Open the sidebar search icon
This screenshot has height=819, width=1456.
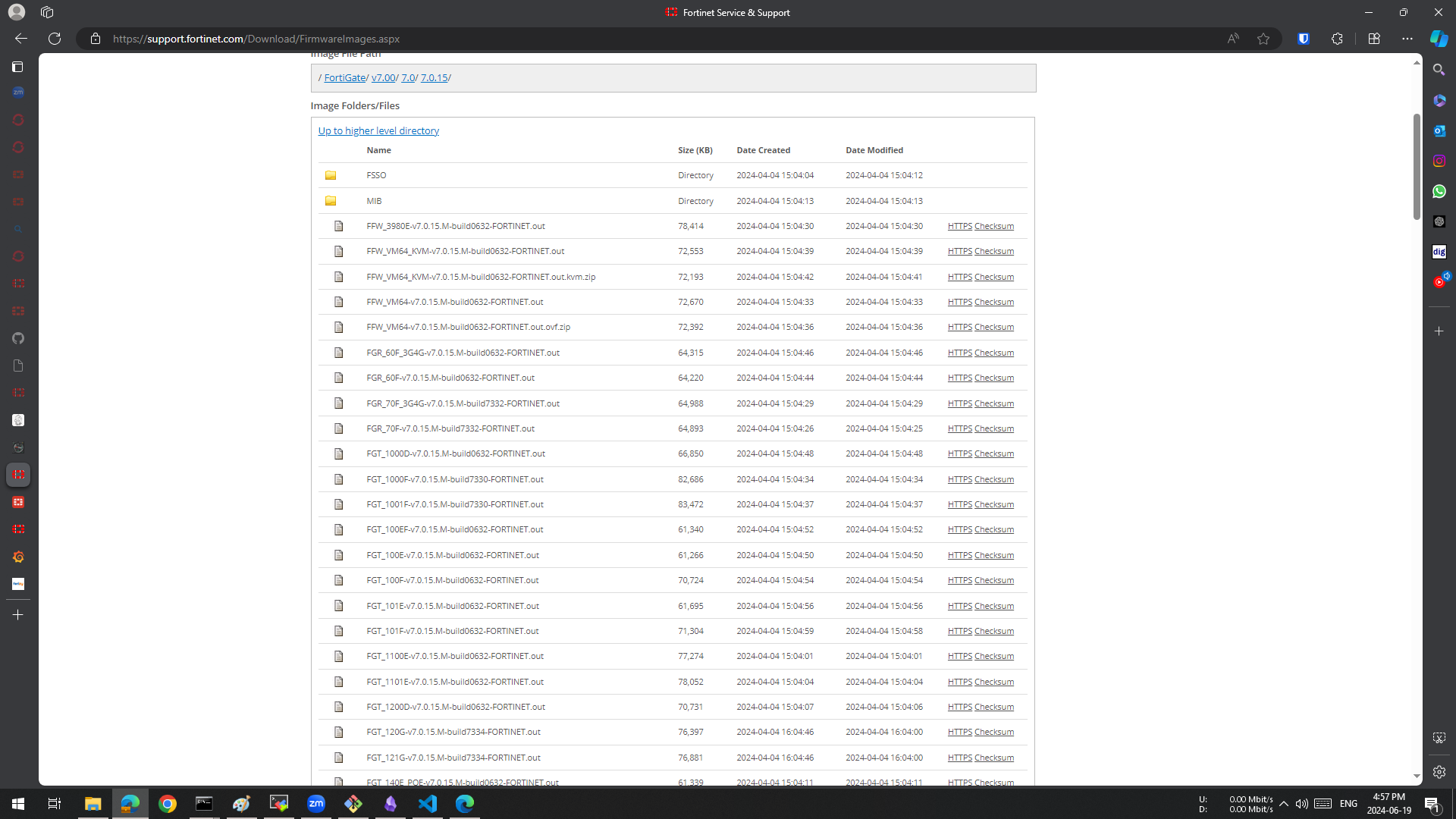[x=1439, y=70]
